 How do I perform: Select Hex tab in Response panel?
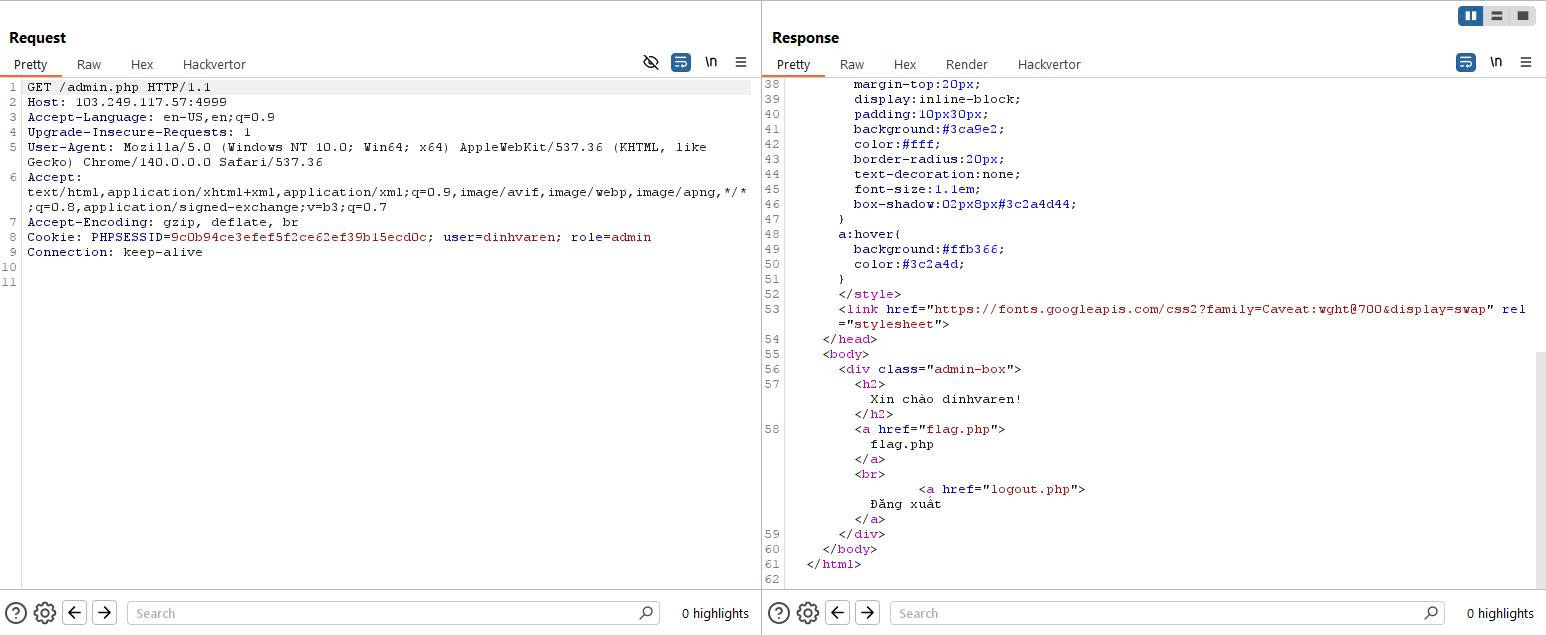[x=905, y=64]
